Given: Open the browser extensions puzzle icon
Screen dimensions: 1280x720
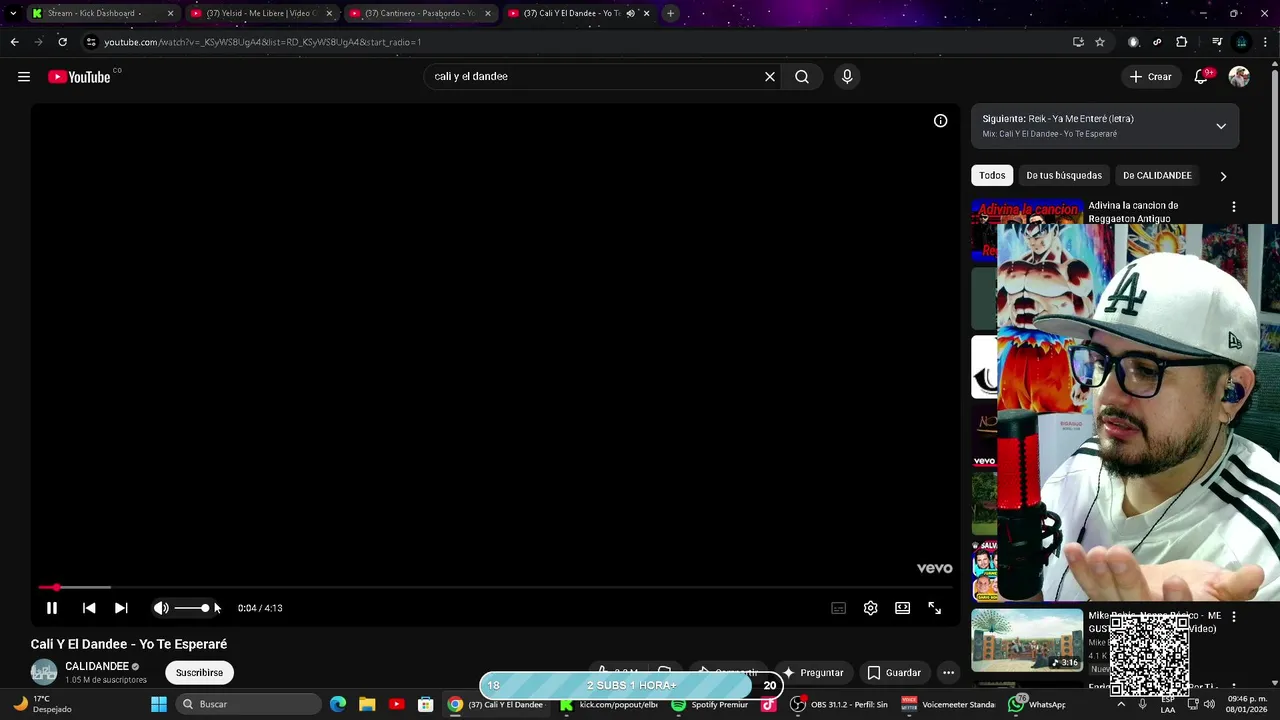Looking at the screenshot, I should pos(1182,42).
